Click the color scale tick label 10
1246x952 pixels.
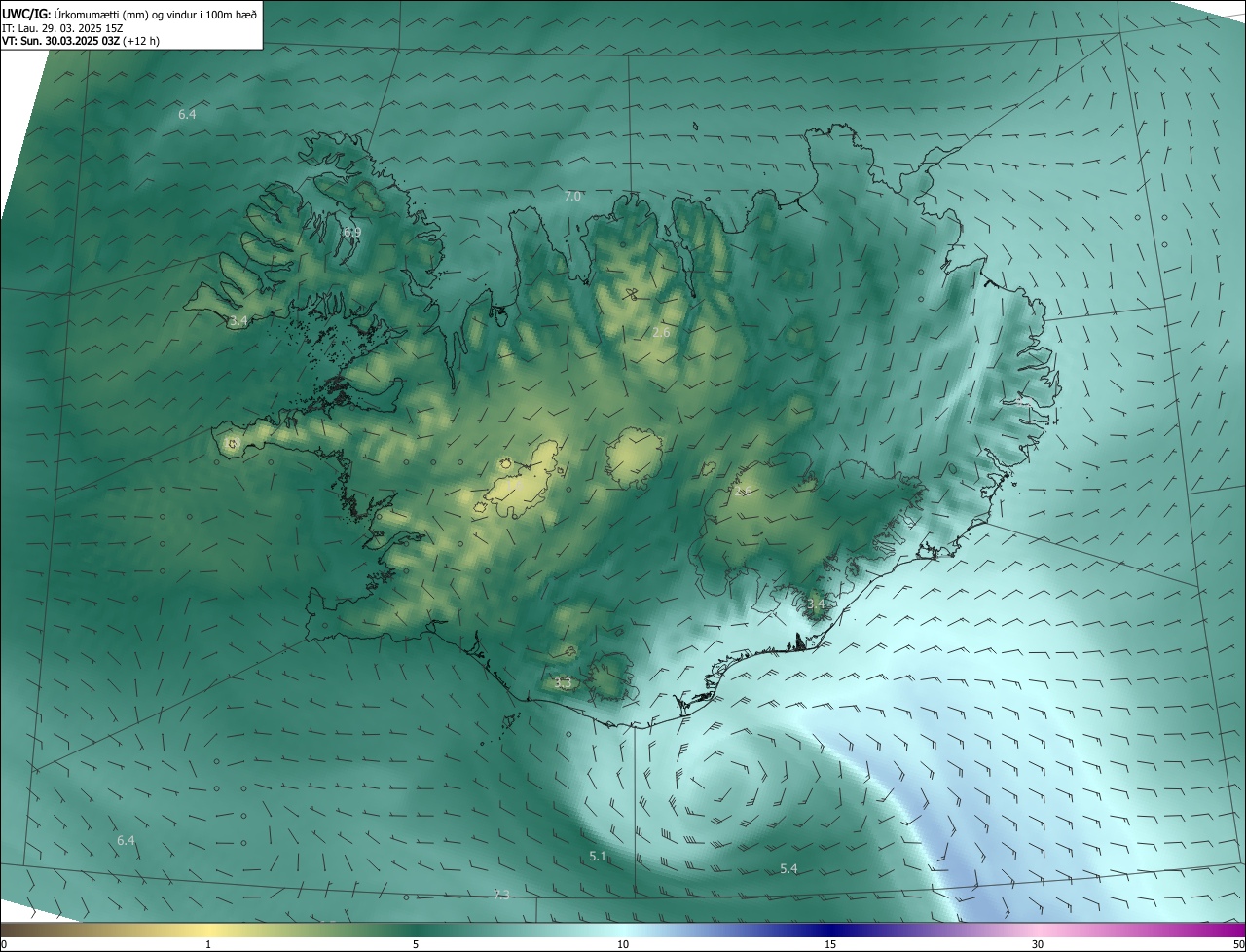(x=623, y=944)
